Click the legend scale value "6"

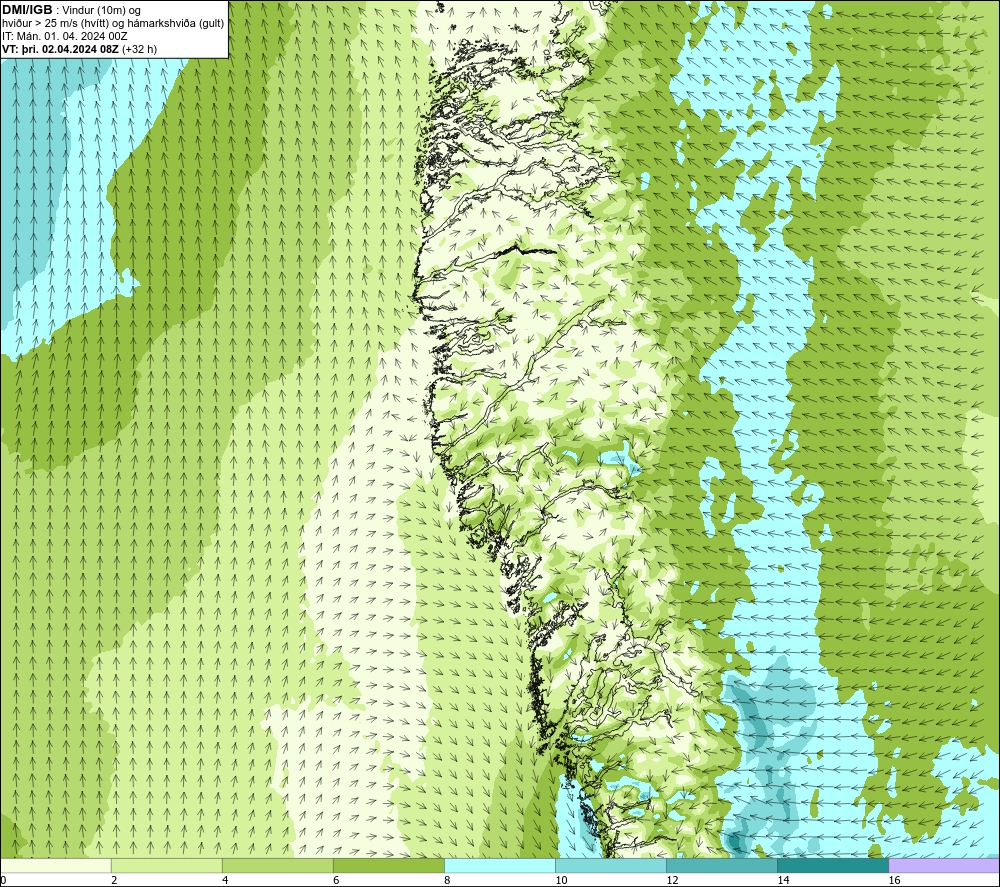(x=336, y=881)
